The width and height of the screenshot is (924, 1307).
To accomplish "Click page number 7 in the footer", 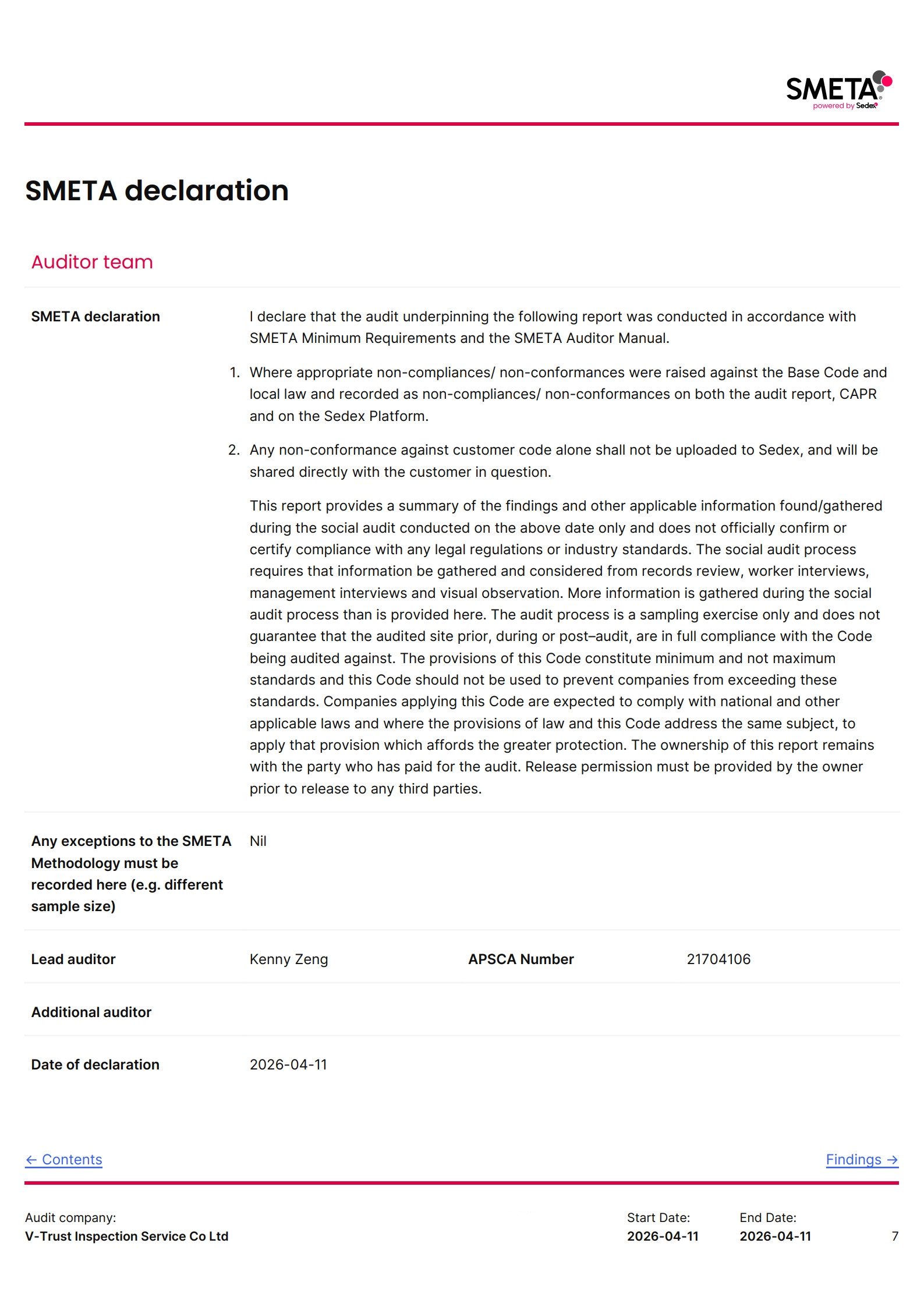I will tap(894, 1236).
